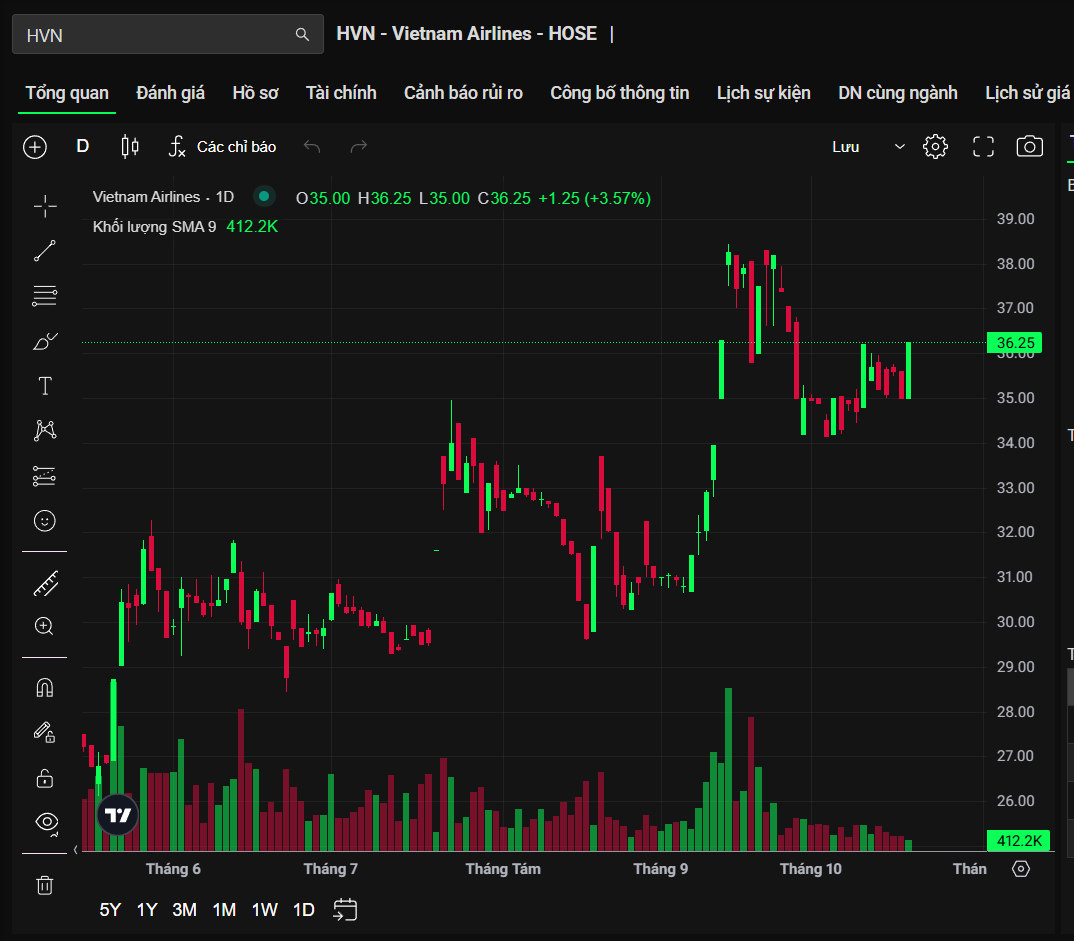The image size is (1074, 941).
Task: Open the Cảnh báo rủi ro tab
Action: pyautogui.click(x=463, y=93)
